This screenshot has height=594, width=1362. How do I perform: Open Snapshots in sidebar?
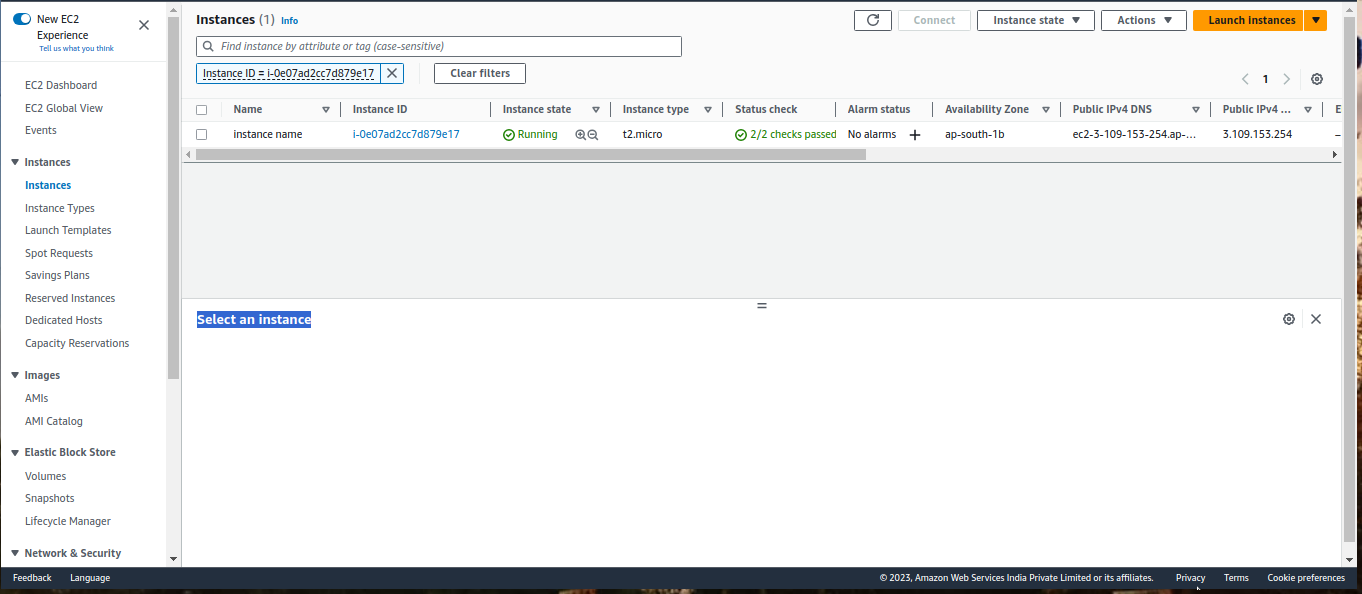pos(50,498)
